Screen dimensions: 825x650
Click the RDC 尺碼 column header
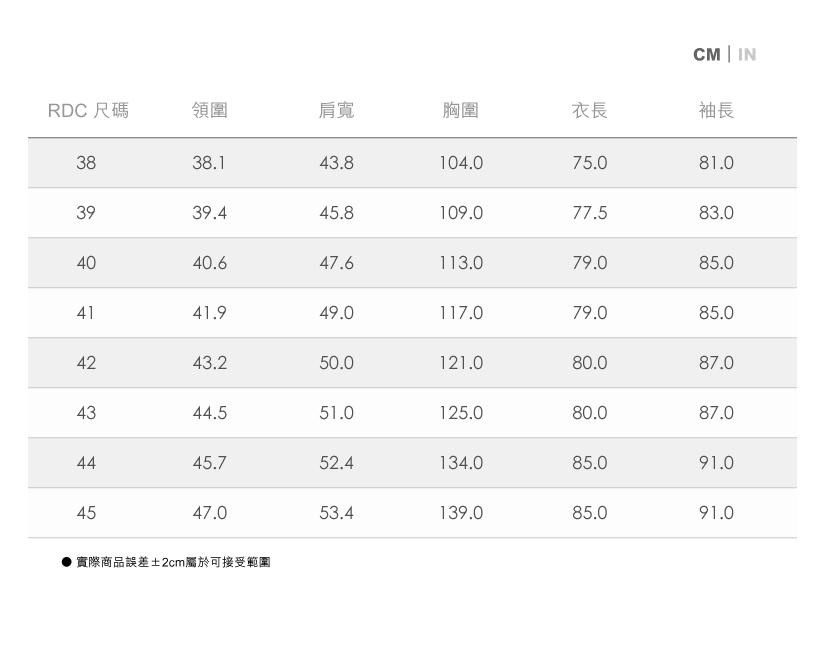click(88, 110)
